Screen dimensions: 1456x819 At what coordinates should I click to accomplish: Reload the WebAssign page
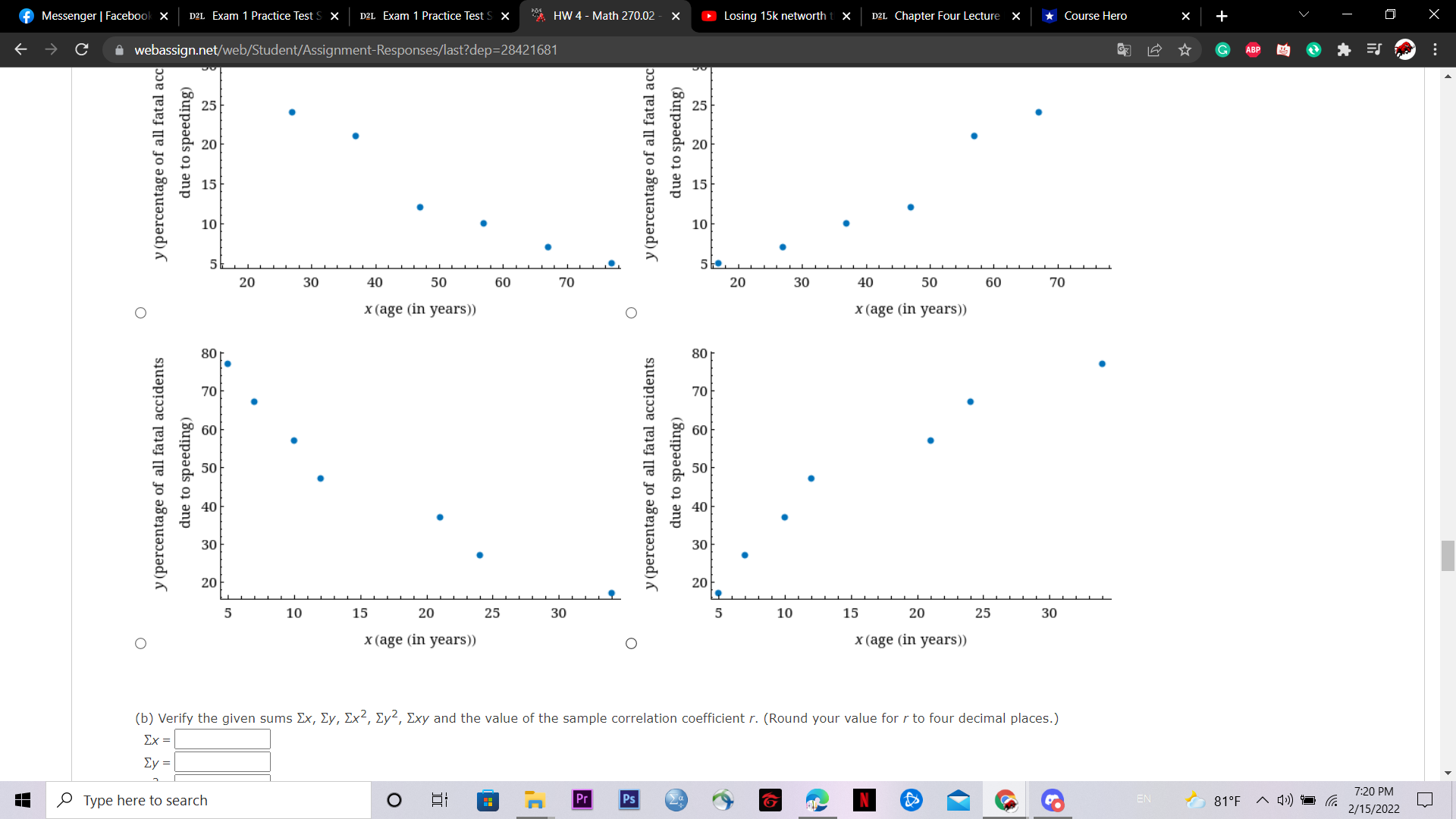tap(82, 50)
